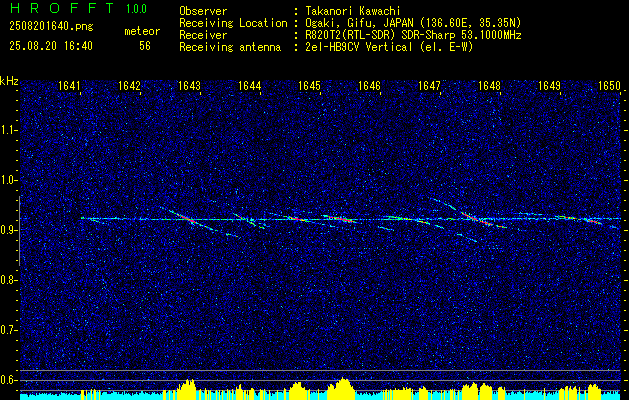Click the red meteor echo near 1648
Screen dimensions: 629x400
[x=478, y=220]
